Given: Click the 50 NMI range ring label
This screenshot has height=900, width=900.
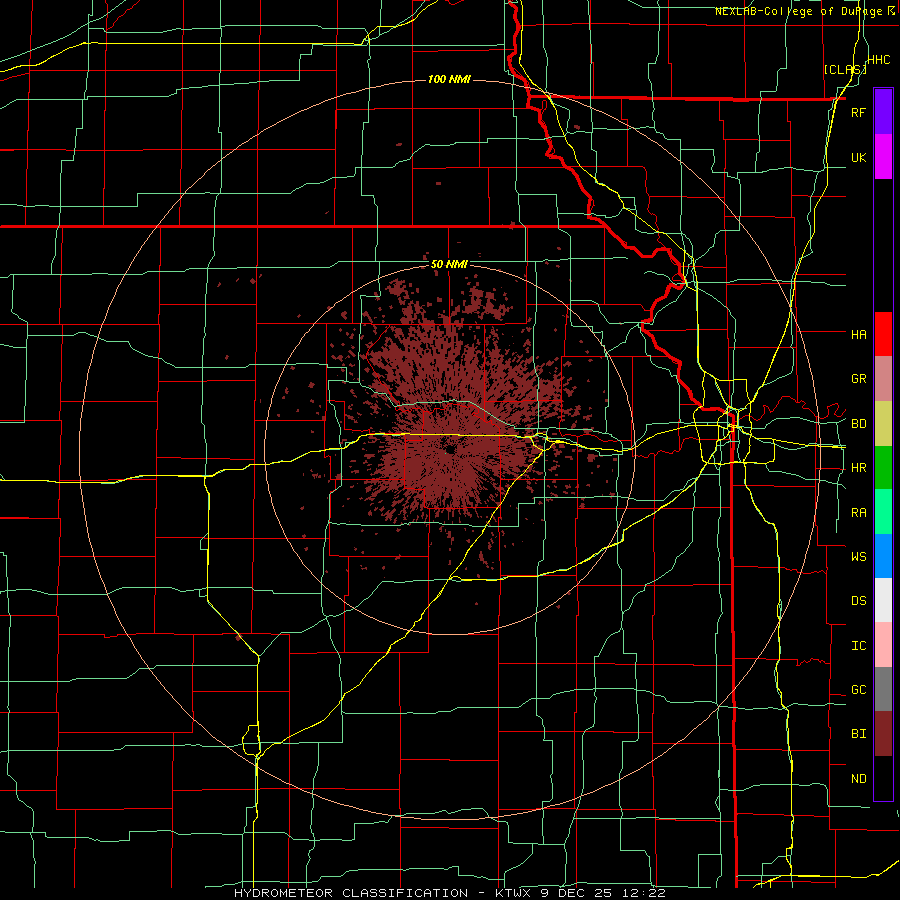Looking at the screenshot, I should point(449,265).
